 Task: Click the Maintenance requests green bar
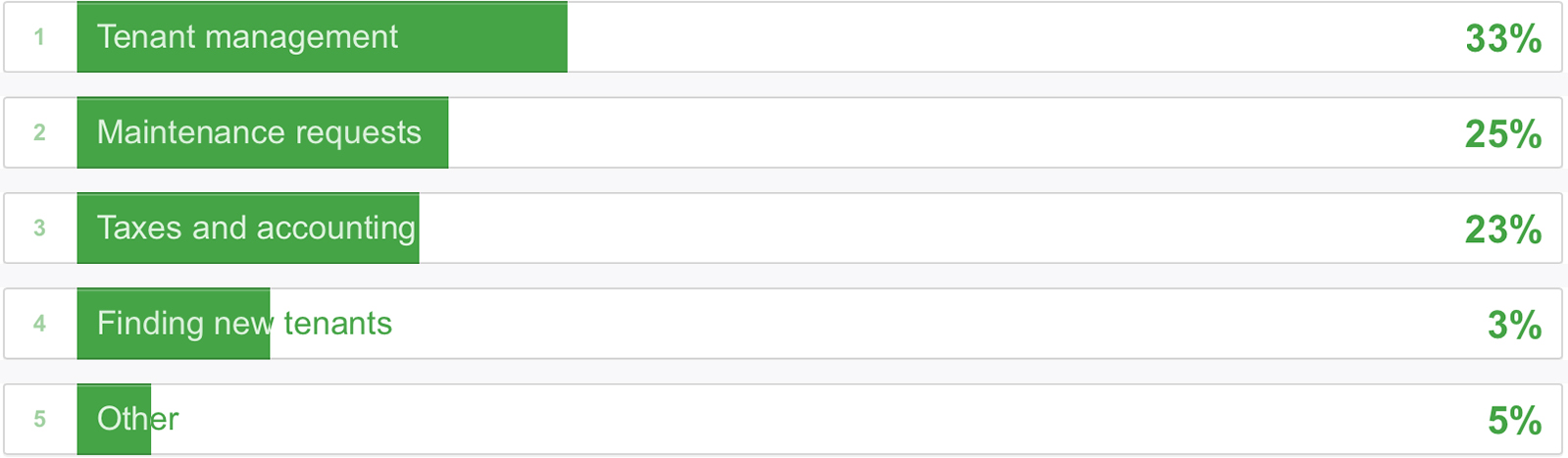[263, 132]
